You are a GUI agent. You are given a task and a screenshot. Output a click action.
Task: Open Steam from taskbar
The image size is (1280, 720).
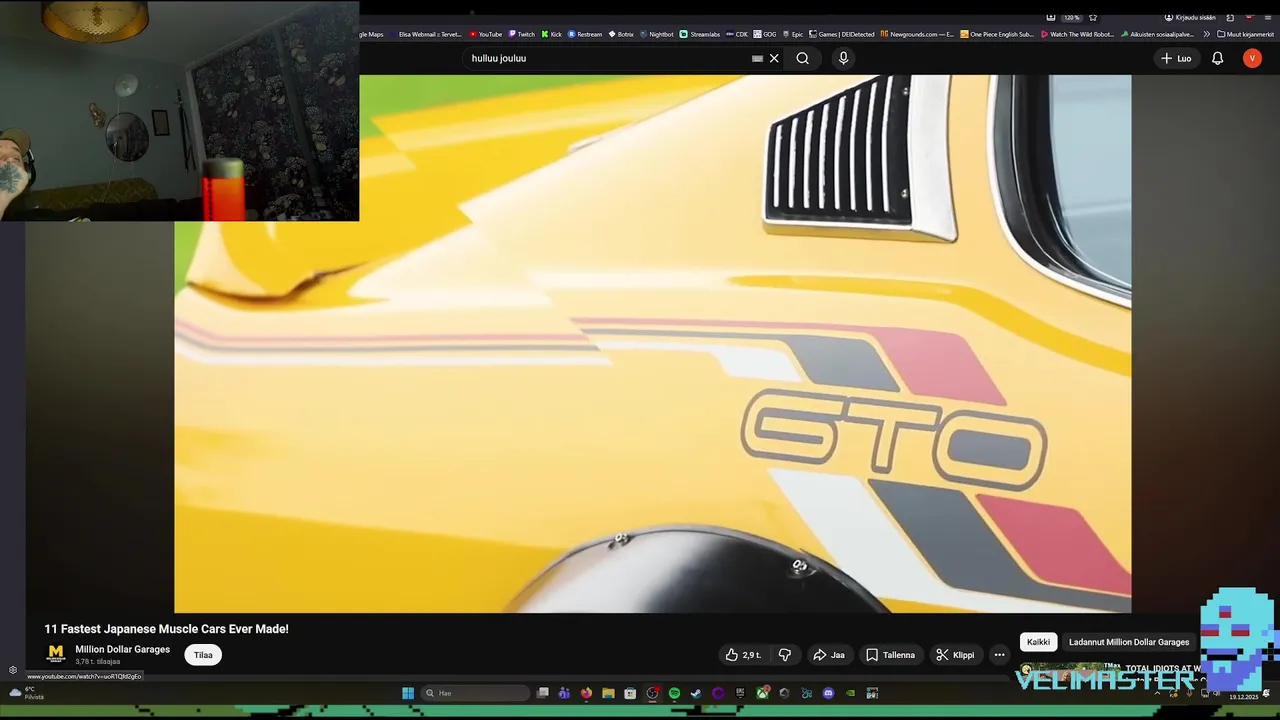tap(696, 693)
